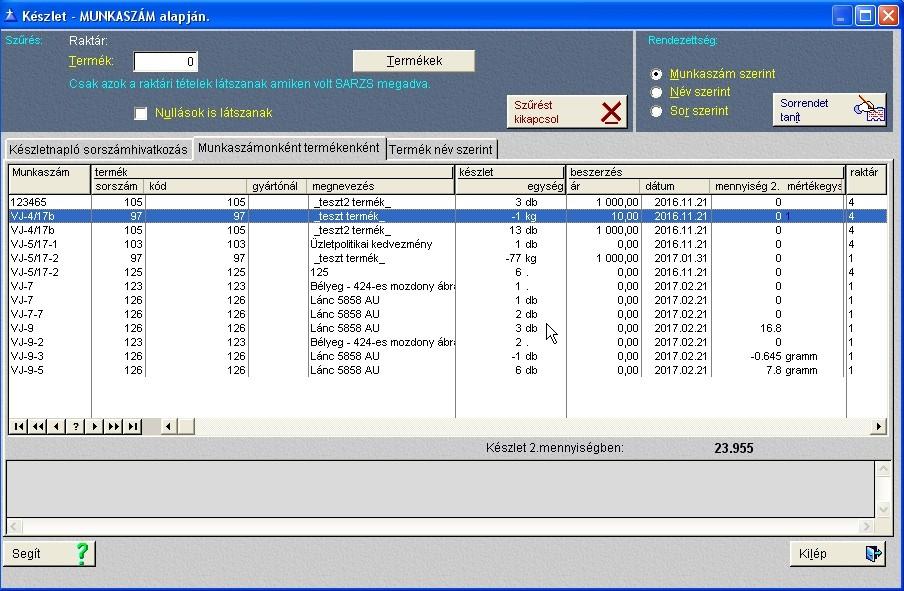Maximize the Készlet window

(865, 15)
